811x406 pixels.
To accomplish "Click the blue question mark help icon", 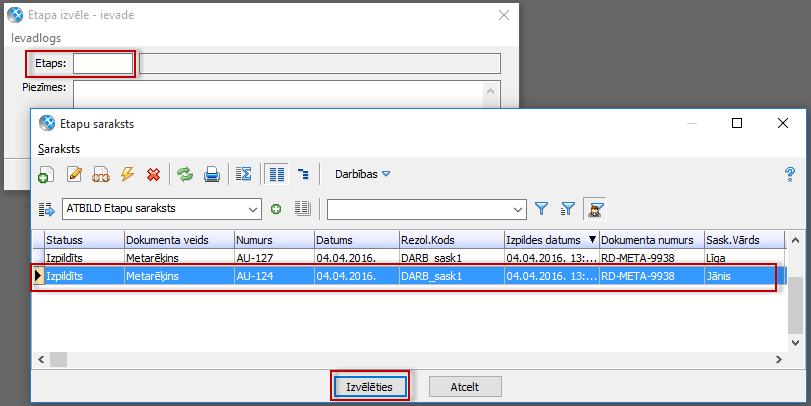I will coord(790,174).
